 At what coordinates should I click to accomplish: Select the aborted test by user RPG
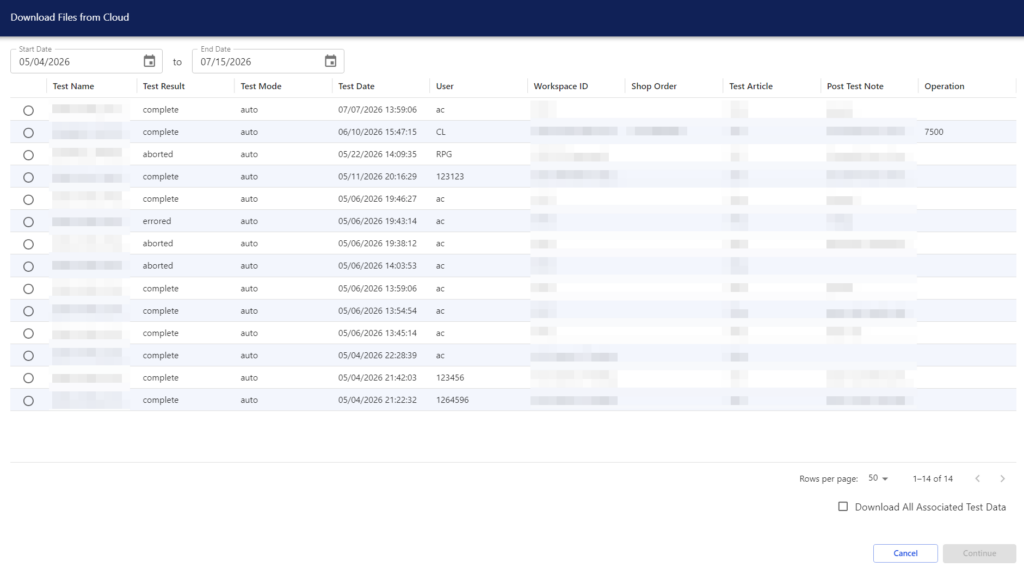[x=28, y=155]
